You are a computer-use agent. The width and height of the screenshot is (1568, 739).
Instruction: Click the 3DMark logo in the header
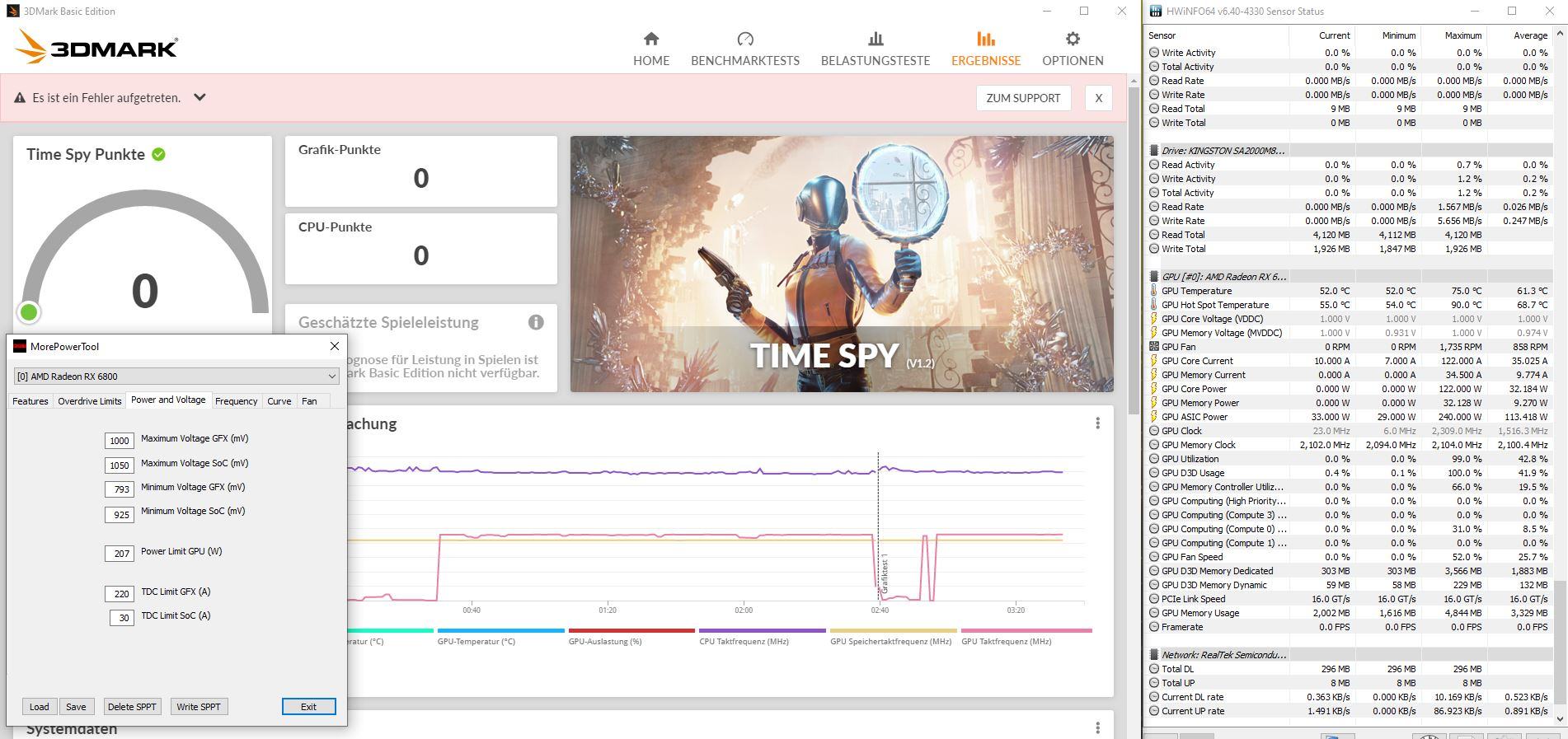(x=96, y=47)
